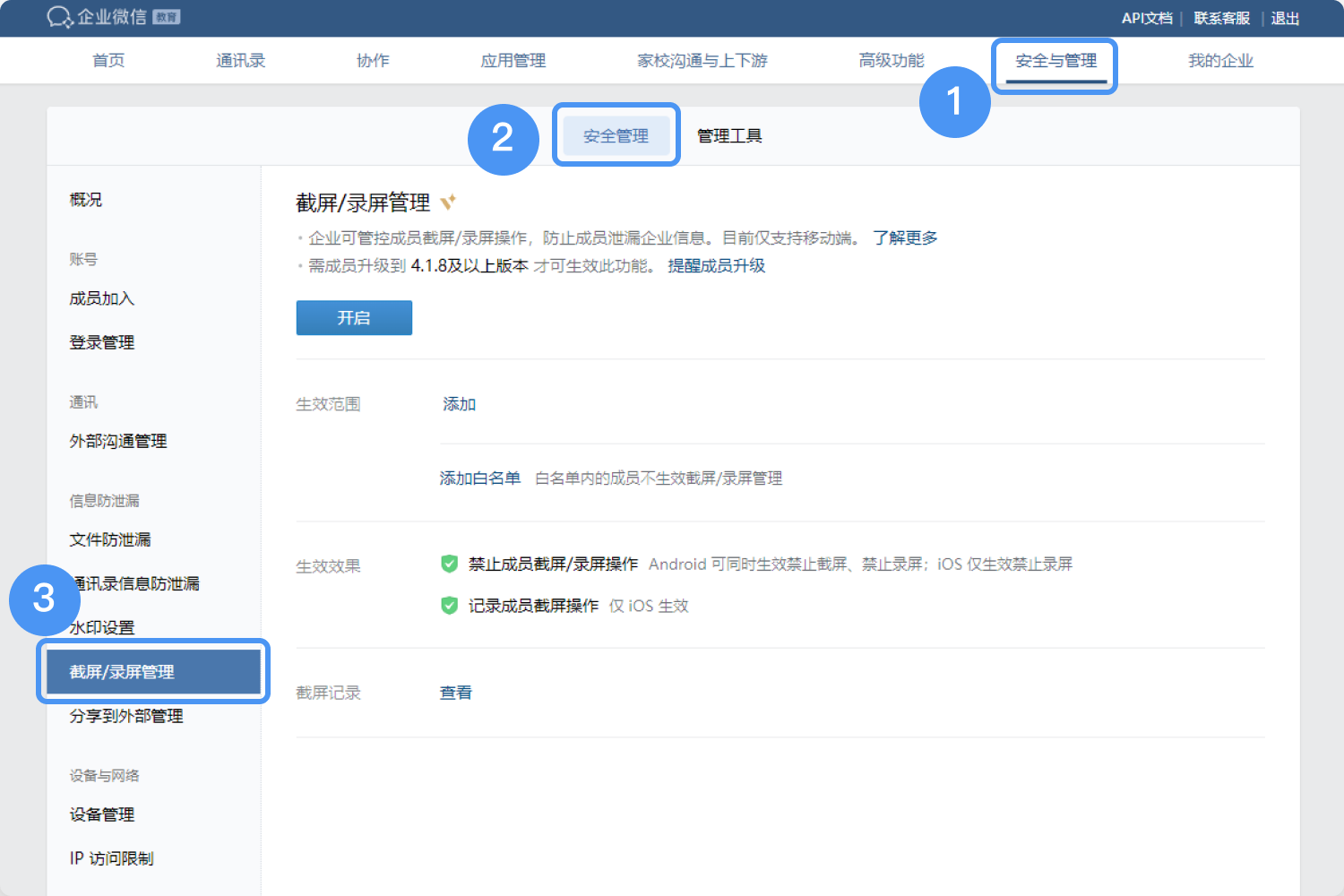Click the 提醒成员升级 link
This screenshot has height=896, width=1344.
click(x=716, y=266)
